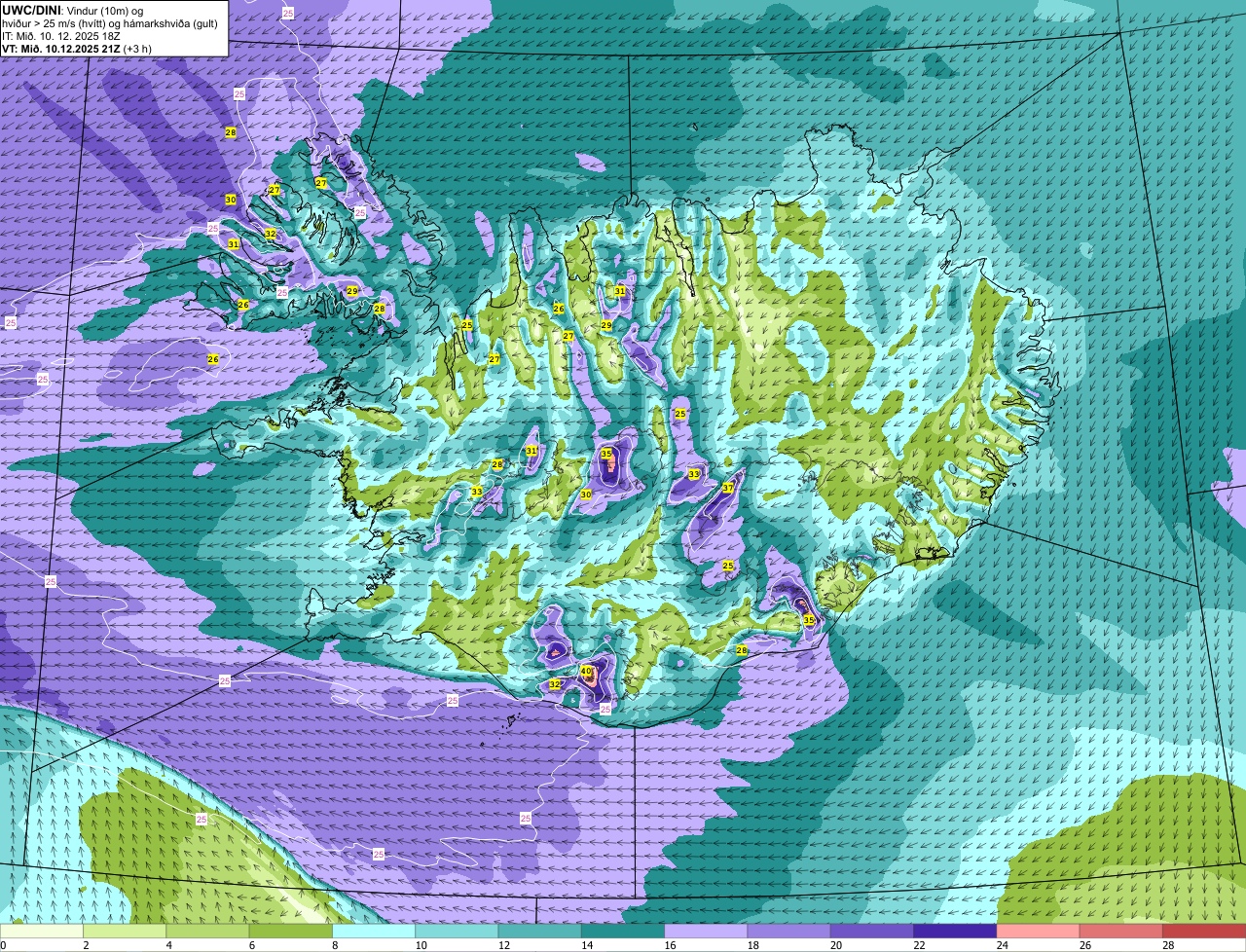Pick the dark teal swatch between 14 and 16
This screenshot has width=1246, height=952.
click(623, 931)
